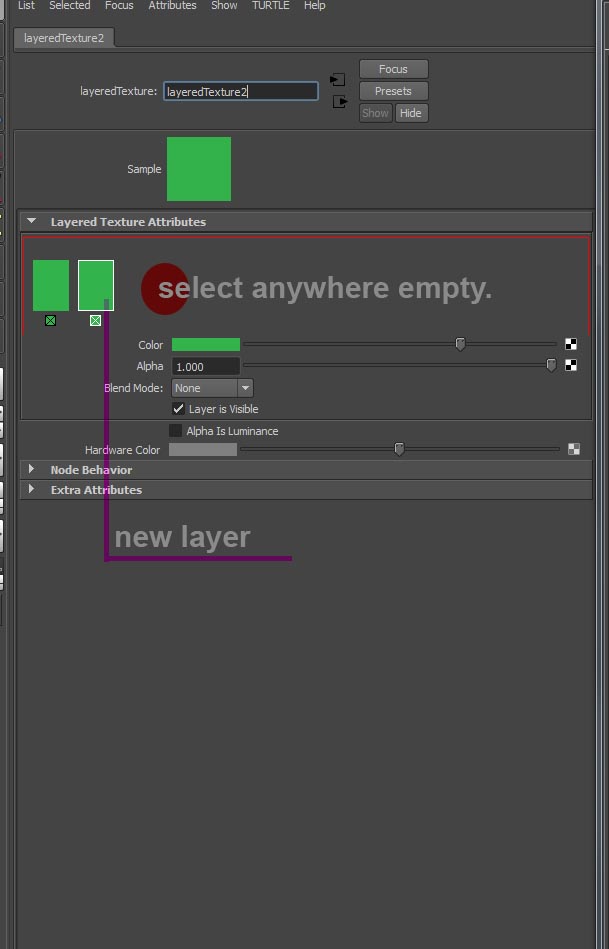The image size is (609, 949).
Task: Open the List menu
Action: coord(26,5)
